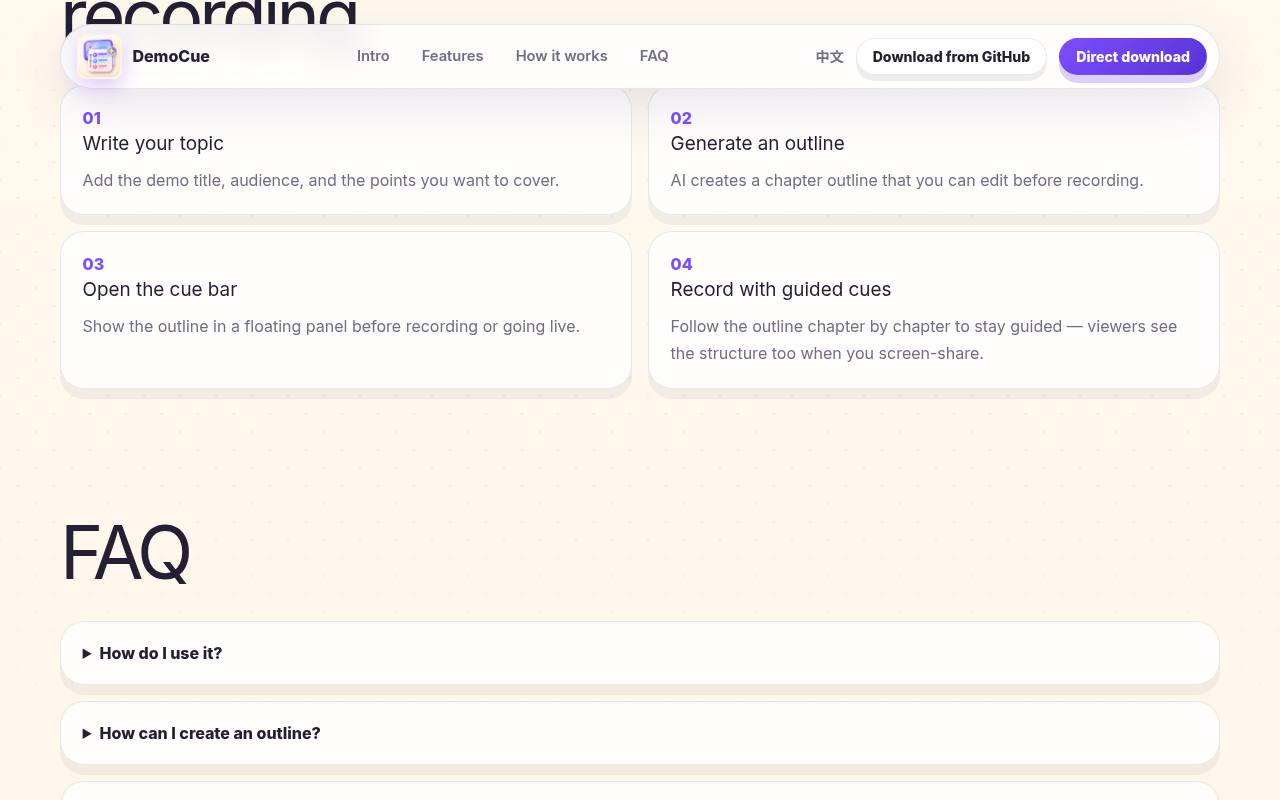Click the step number 01 label
Viewport: 1280px width, 800px height.
point(92,118)
